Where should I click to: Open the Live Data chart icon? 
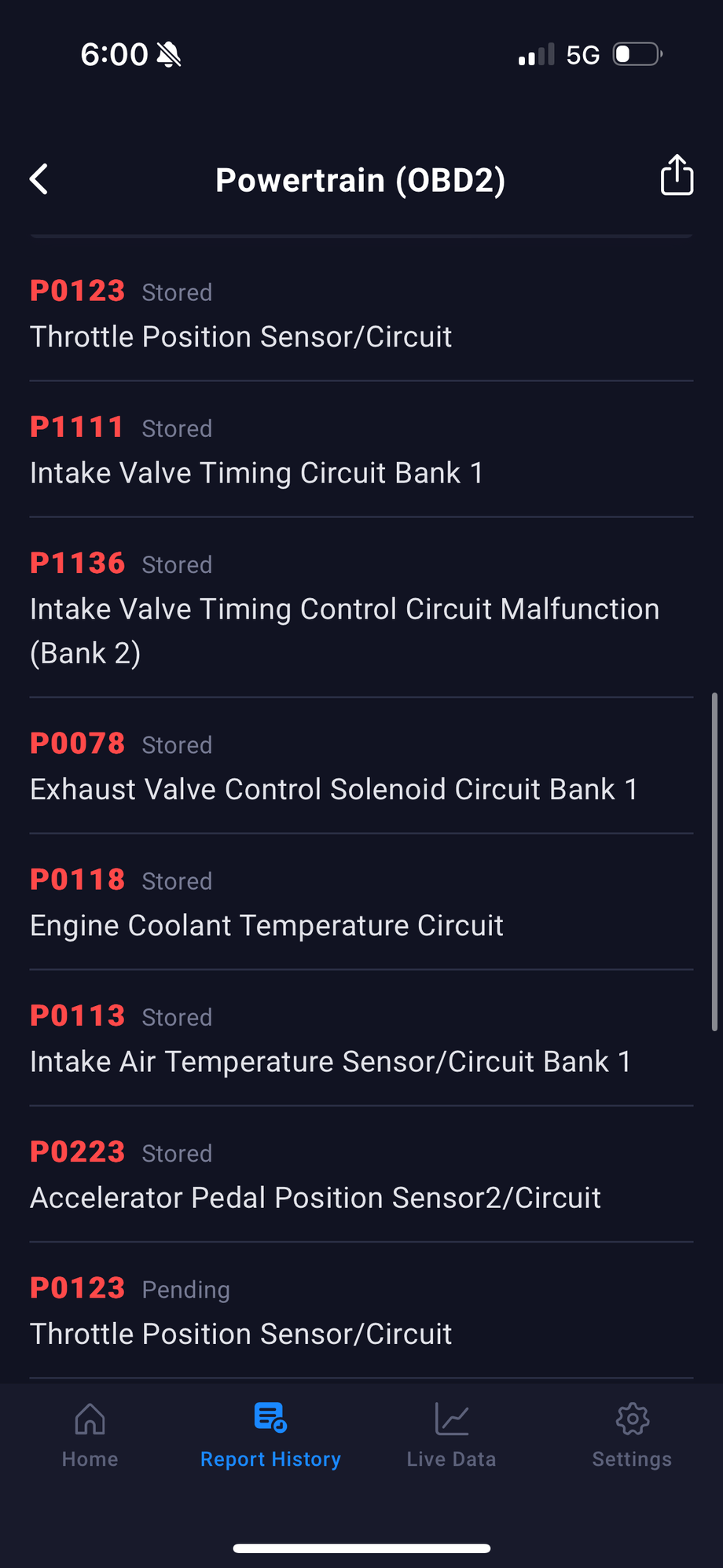click(x=452, y=1419)
